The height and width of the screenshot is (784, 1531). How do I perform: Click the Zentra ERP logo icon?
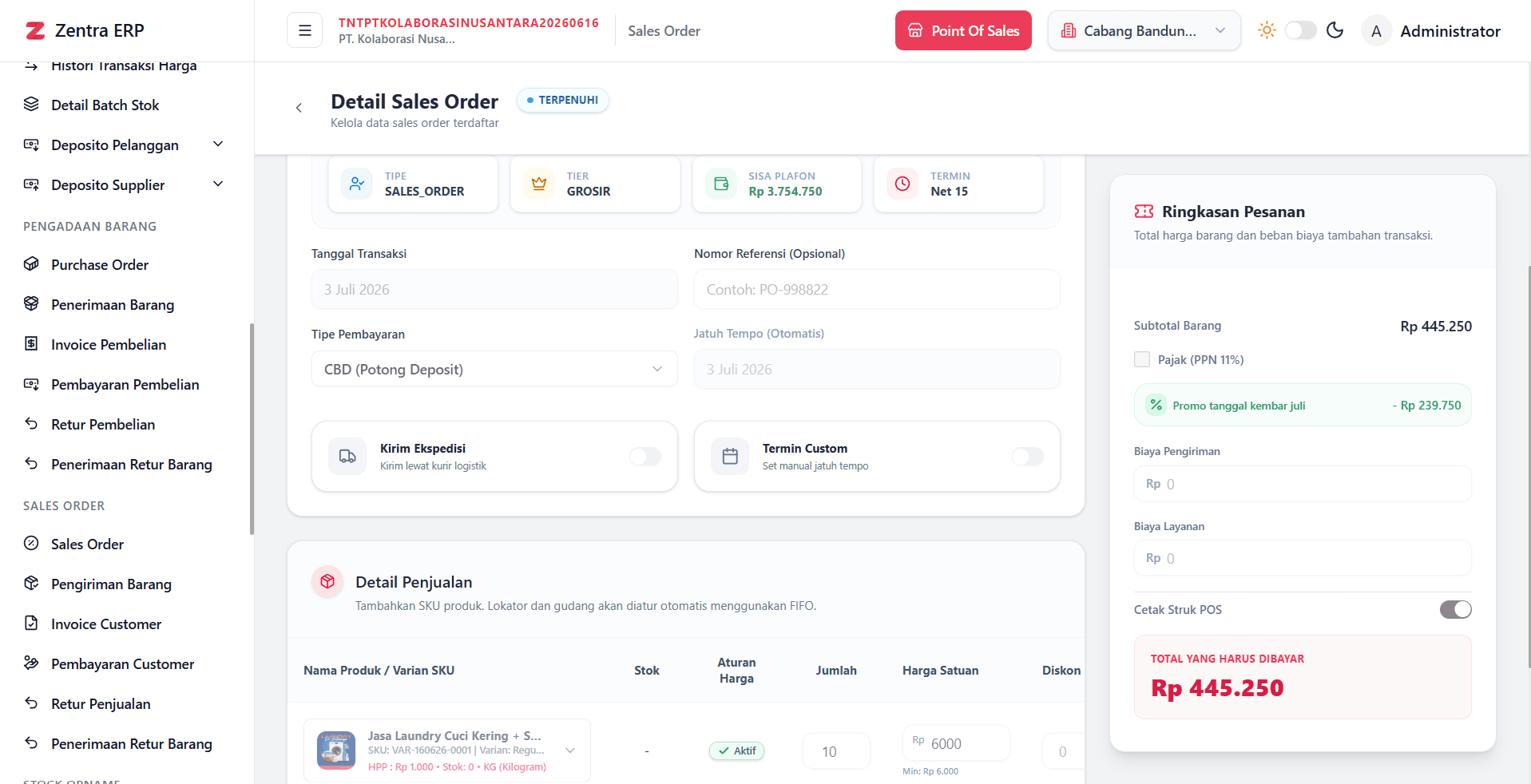pyautogui.click(x=35, y=30)
